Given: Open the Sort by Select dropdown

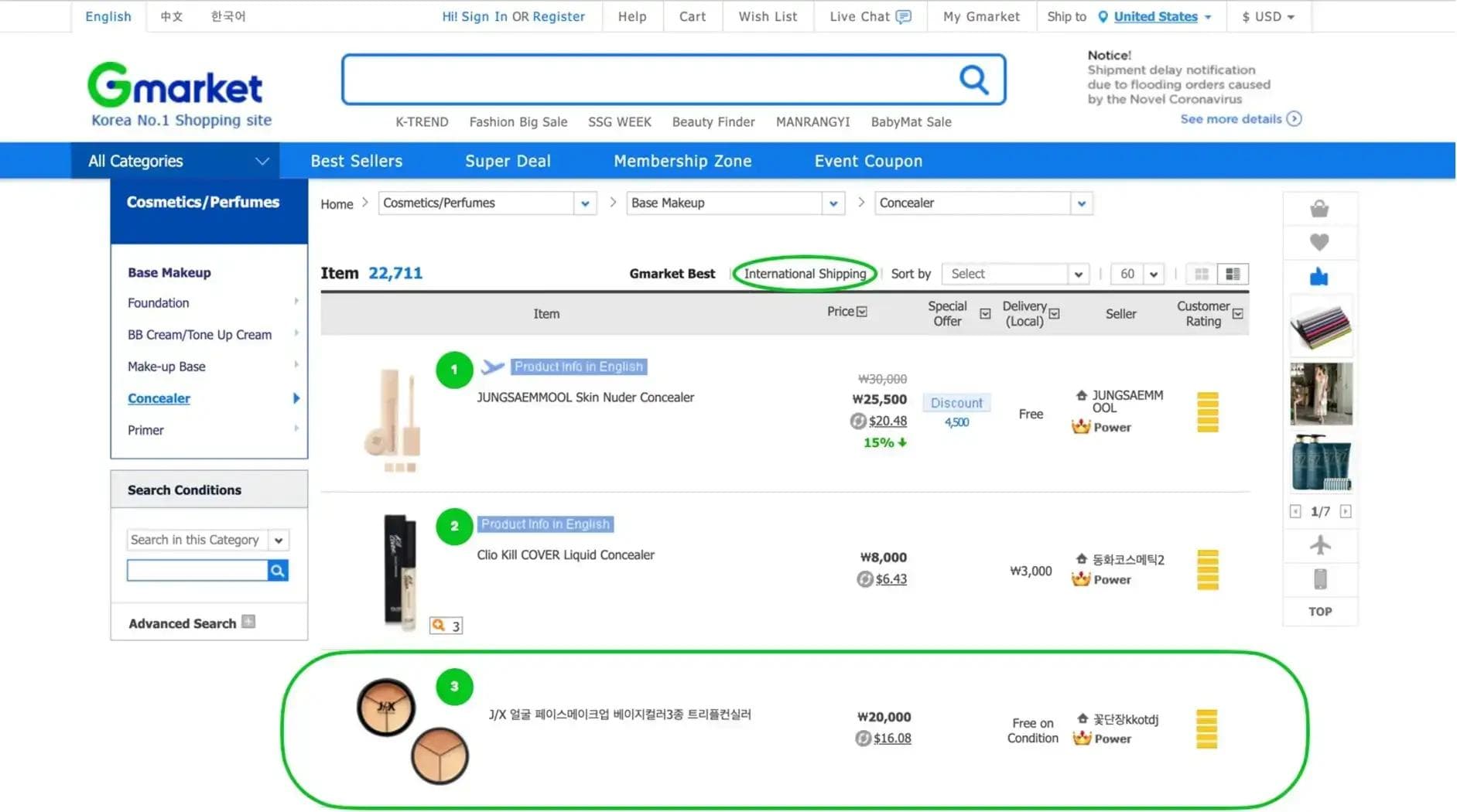Looking at the screenshot, I should pyautogui.click(x=1014, y=273).
